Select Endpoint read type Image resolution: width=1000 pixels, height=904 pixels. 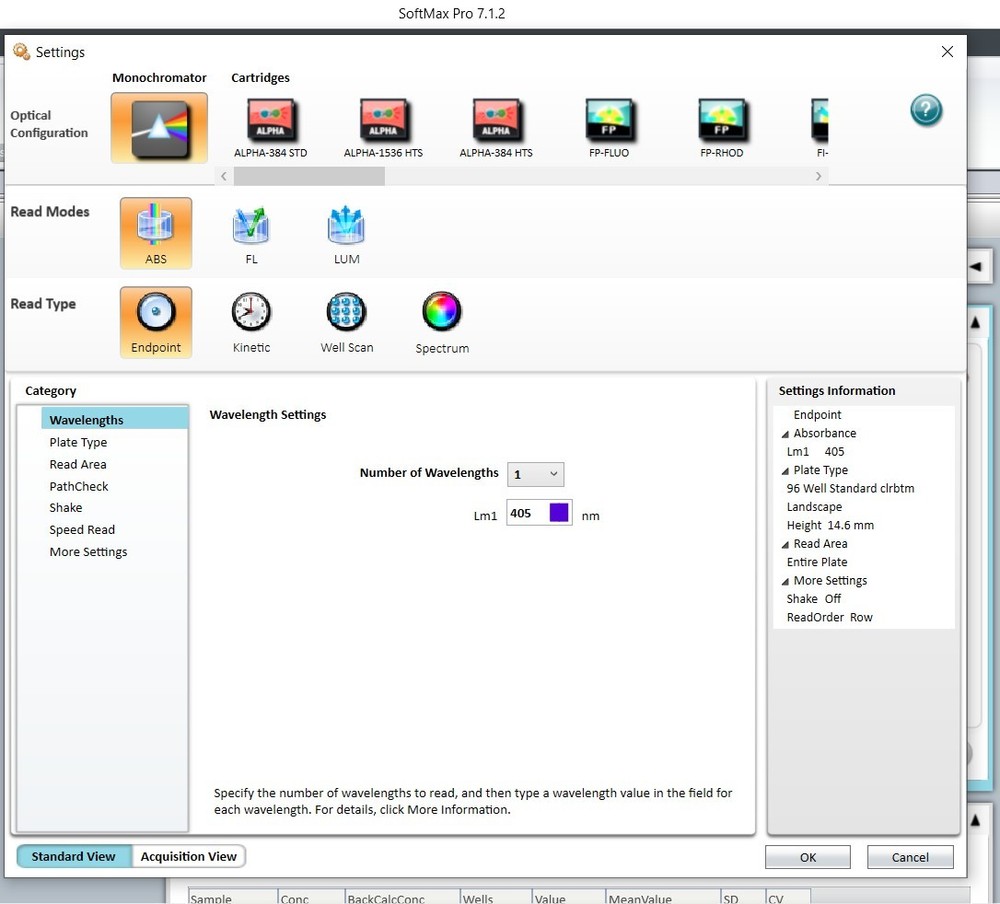tap(156, 322)
